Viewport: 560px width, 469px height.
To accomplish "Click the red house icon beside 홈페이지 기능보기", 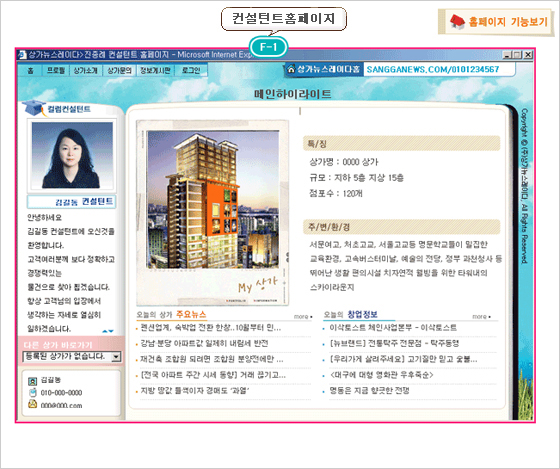I will [458, 21].
